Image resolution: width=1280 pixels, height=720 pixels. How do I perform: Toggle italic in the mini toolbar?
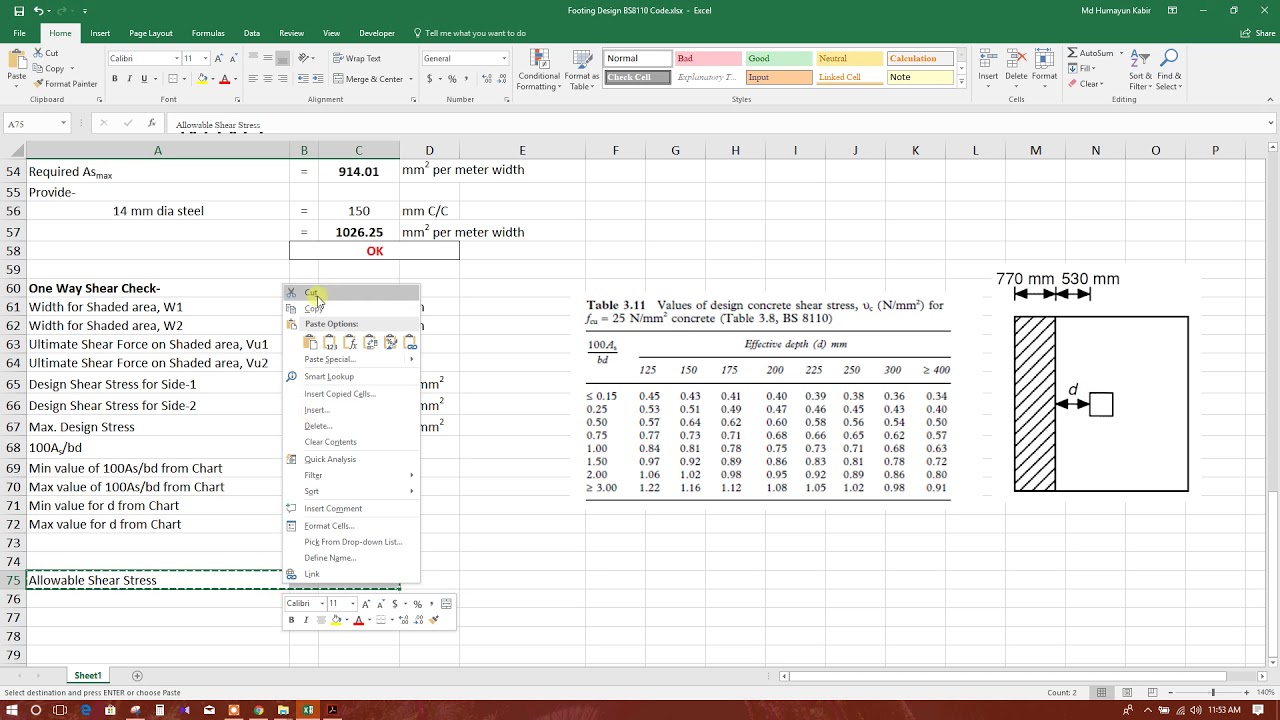(305, 618)
